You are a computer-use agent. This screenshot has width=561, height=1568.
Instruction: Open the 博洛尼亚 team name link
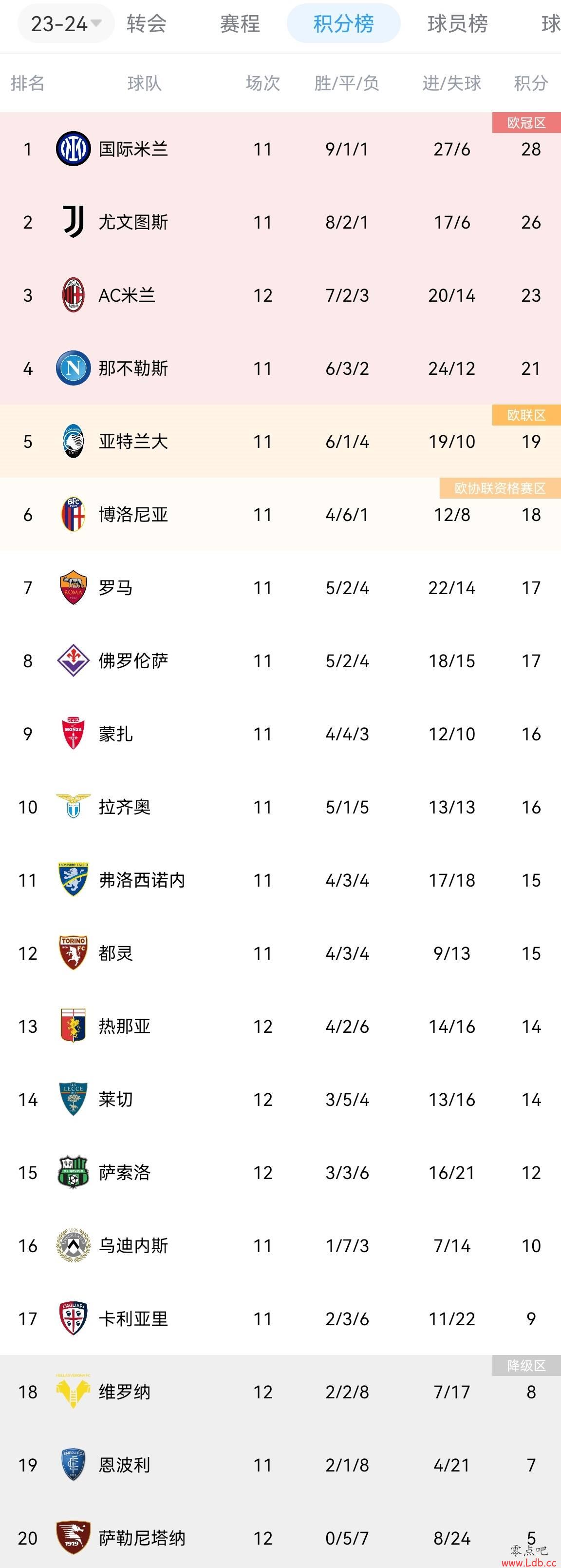133,515
